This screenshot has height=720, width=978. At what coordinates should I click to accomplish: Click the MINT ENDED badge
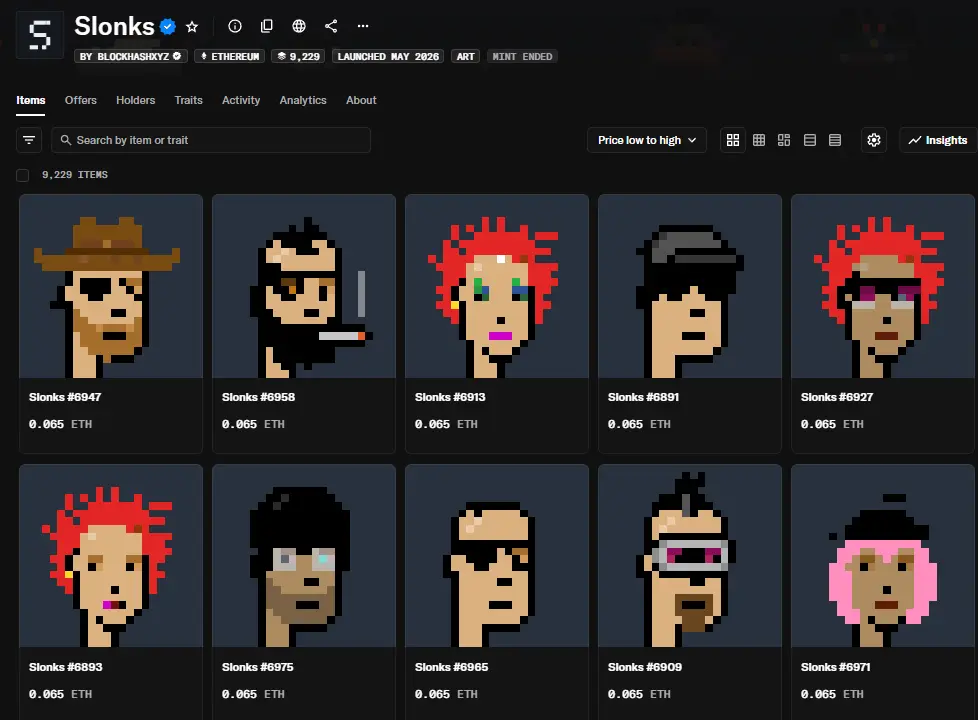click(522, 57)
